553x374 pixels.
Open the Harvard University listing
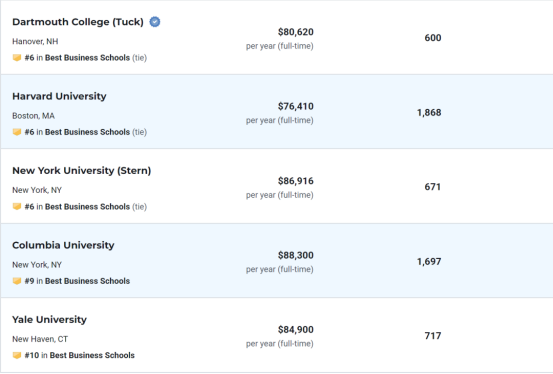[x=59, y=96]
